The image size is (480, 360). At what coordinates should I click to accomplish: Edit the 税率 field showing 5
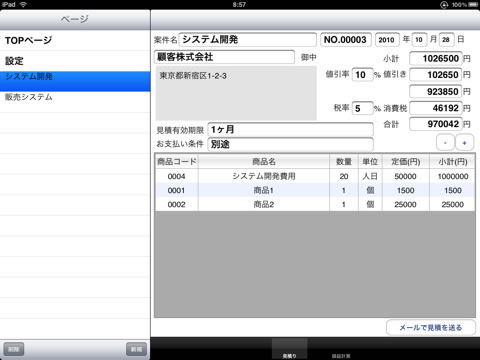[x=362, y=108]
